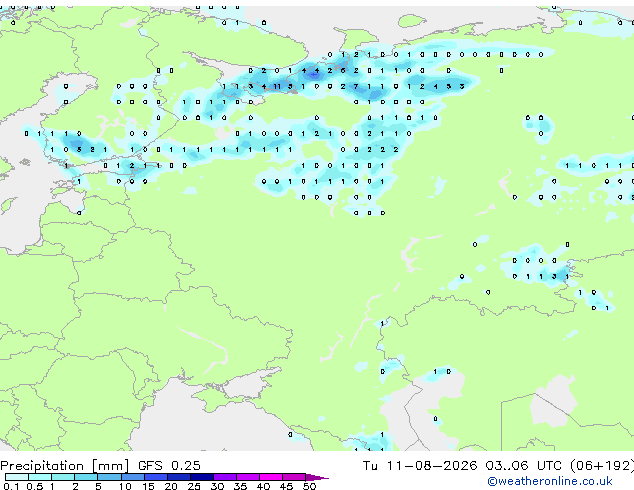Click the '50' legend scale label
Screen dimensions: 634x490
(309, 486)
